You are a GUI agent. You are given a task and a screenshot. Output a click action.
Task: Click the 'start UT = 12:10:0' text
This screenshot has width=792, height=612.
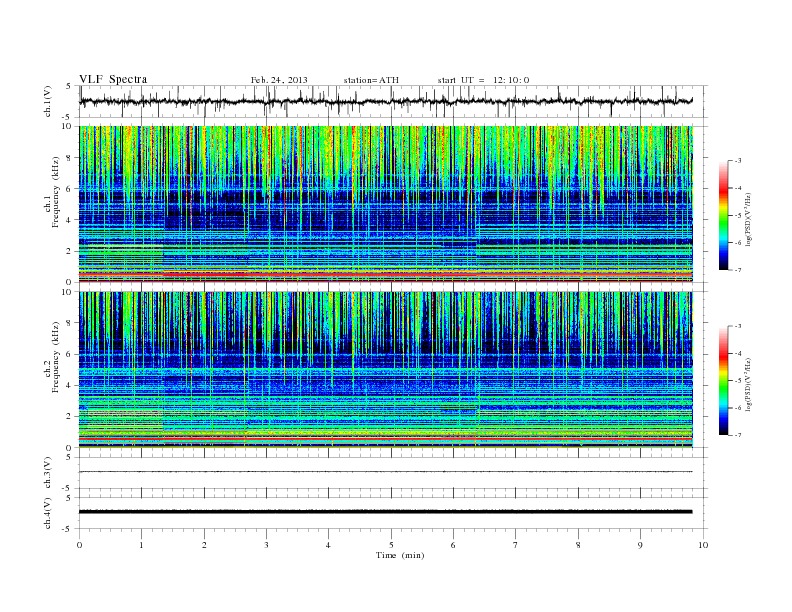483,80
